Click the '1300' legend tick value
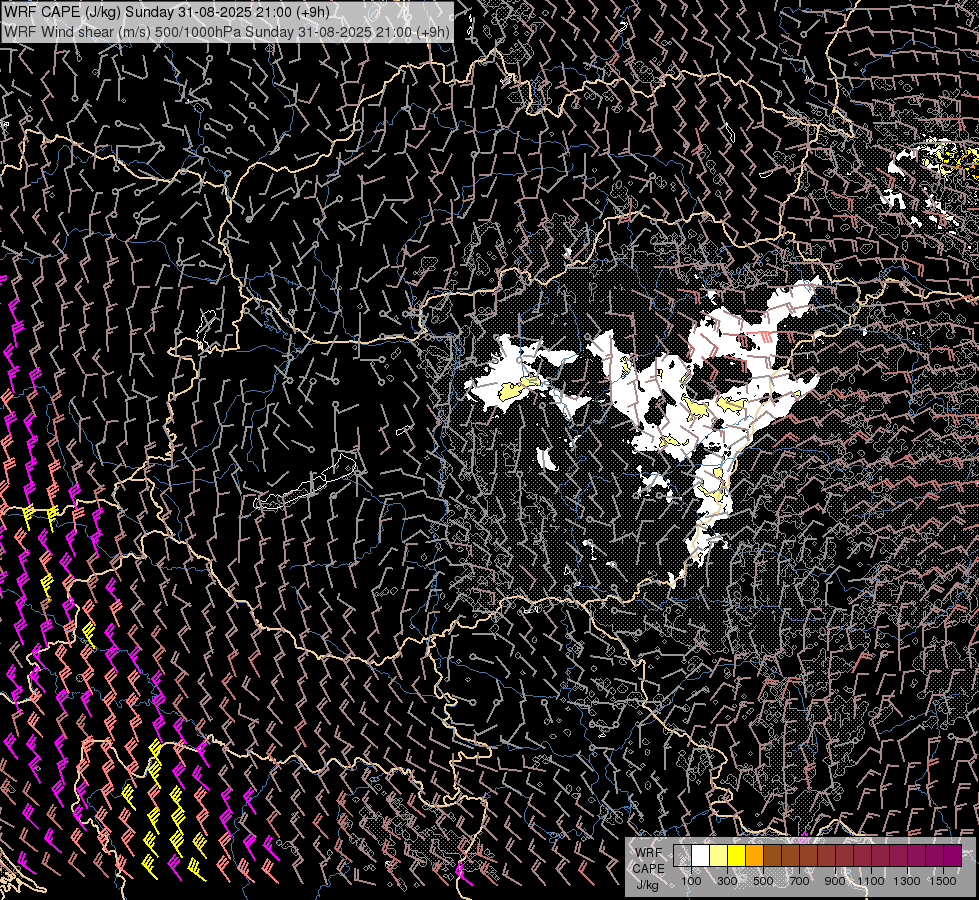This screenshot has width=979, height=900. pyautogui.click(x=907, y=881)
